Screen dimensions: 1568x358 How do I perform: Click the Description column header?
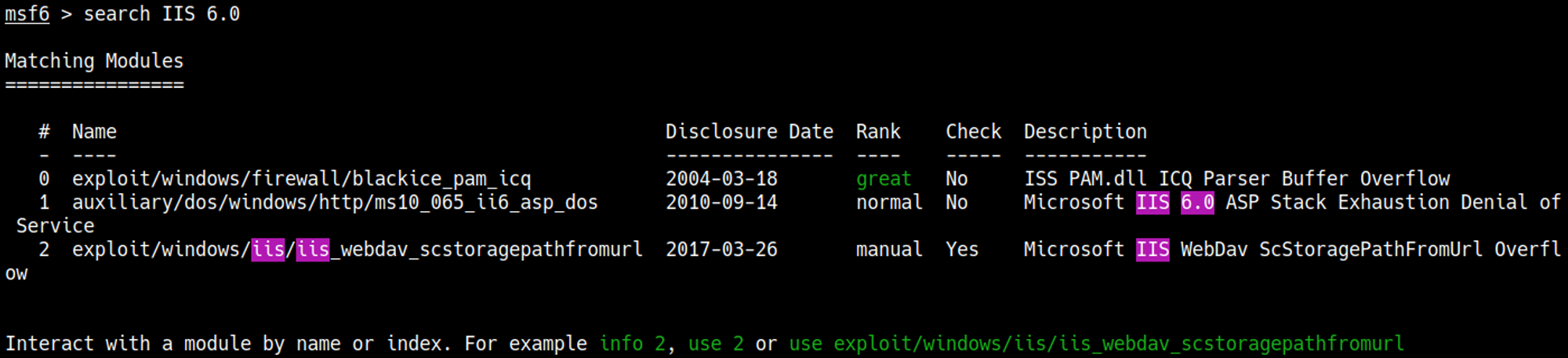coord(1085,132)
